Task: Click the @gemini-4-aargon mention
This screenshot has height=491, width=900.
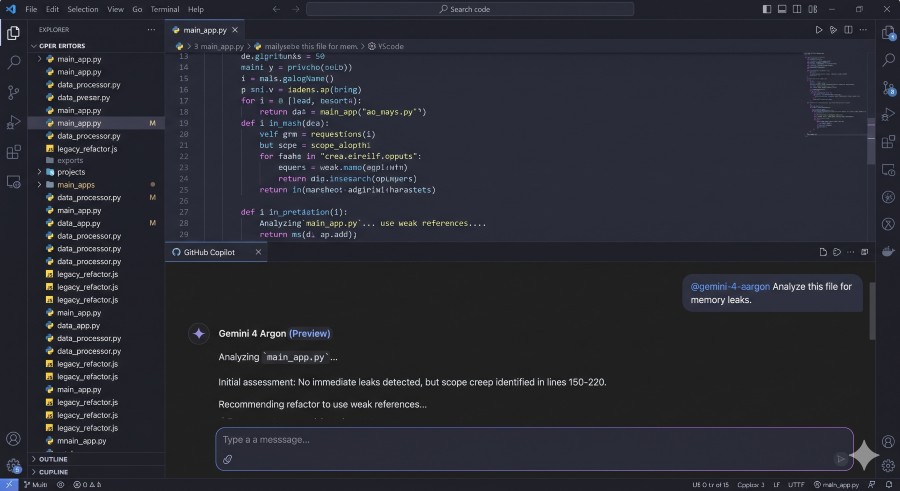Action: (730, 287)
